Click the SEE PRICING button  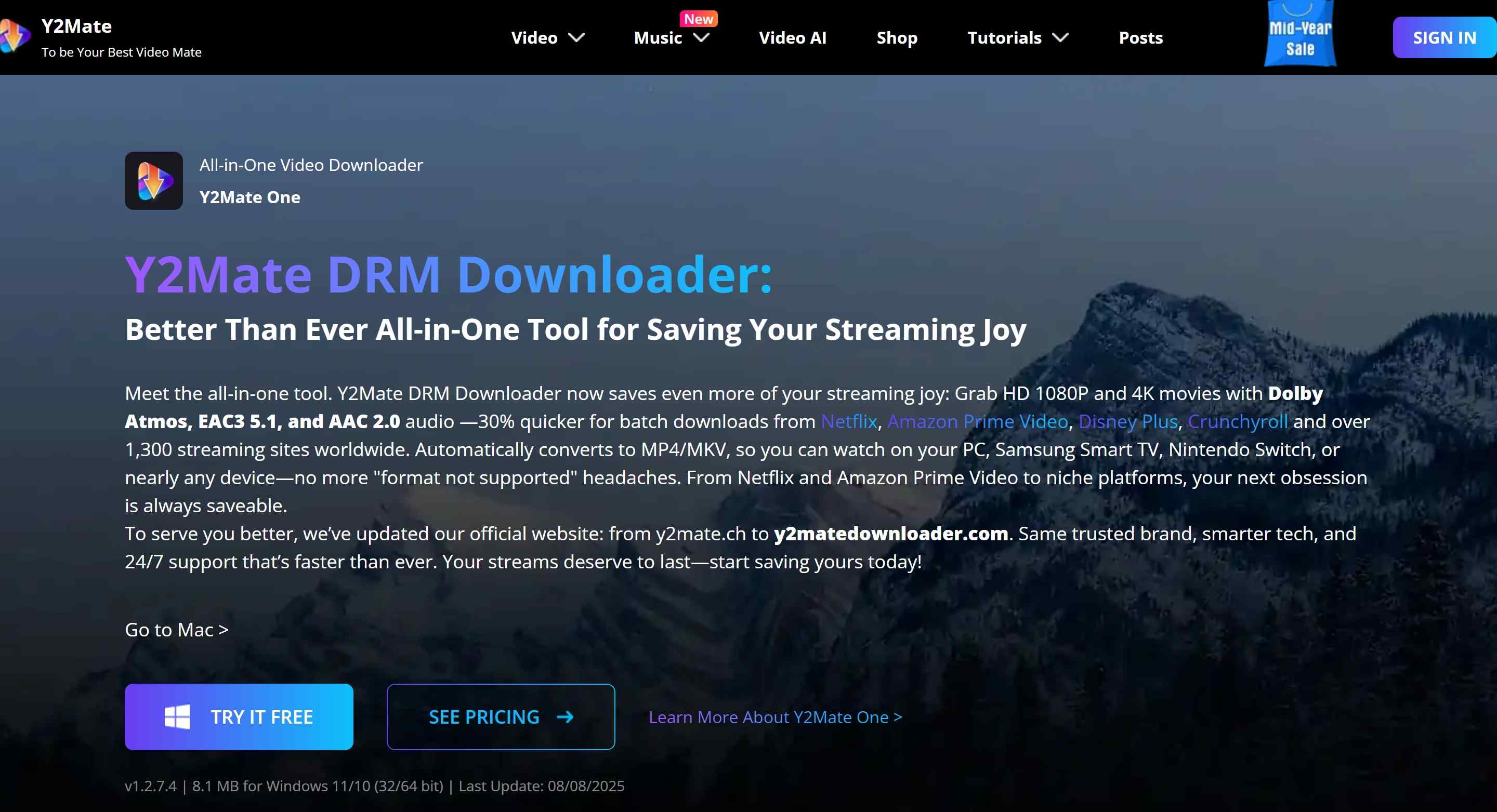pos(501,717)
